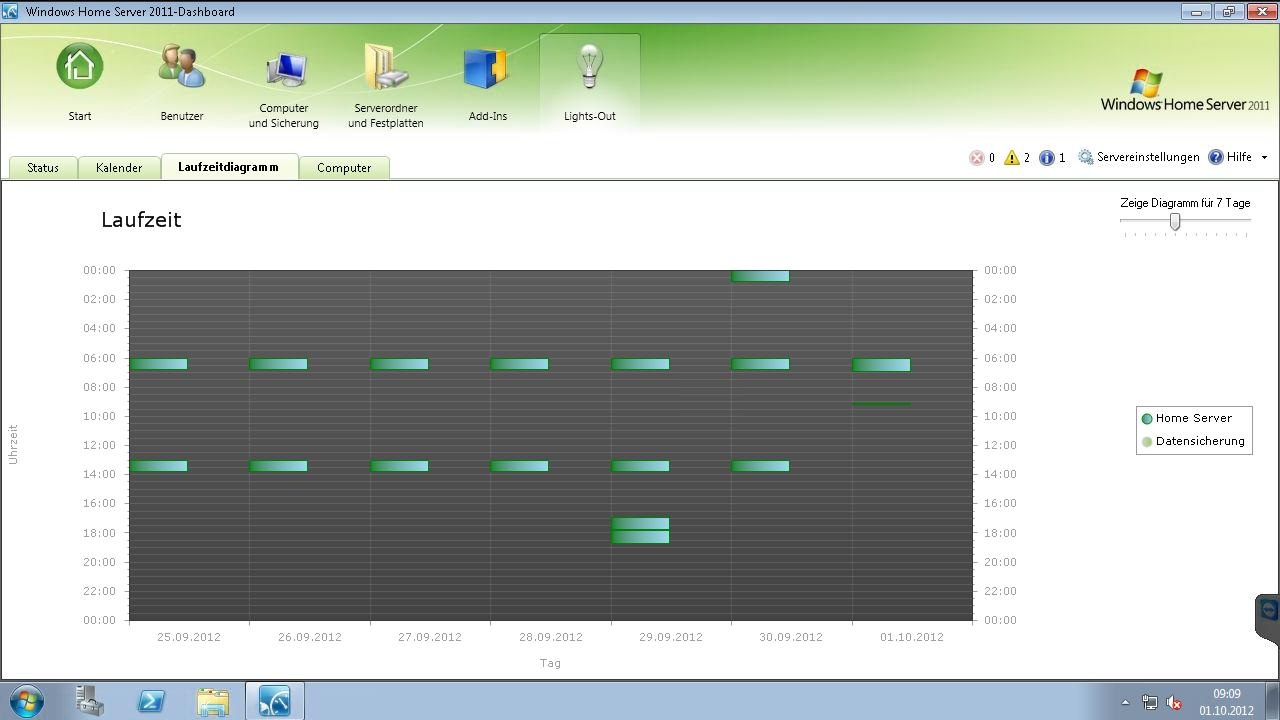The height and width of the screenshot is (720, 1280).
Task: Toggle Datensicherung legend entry
Action: 1193,441
